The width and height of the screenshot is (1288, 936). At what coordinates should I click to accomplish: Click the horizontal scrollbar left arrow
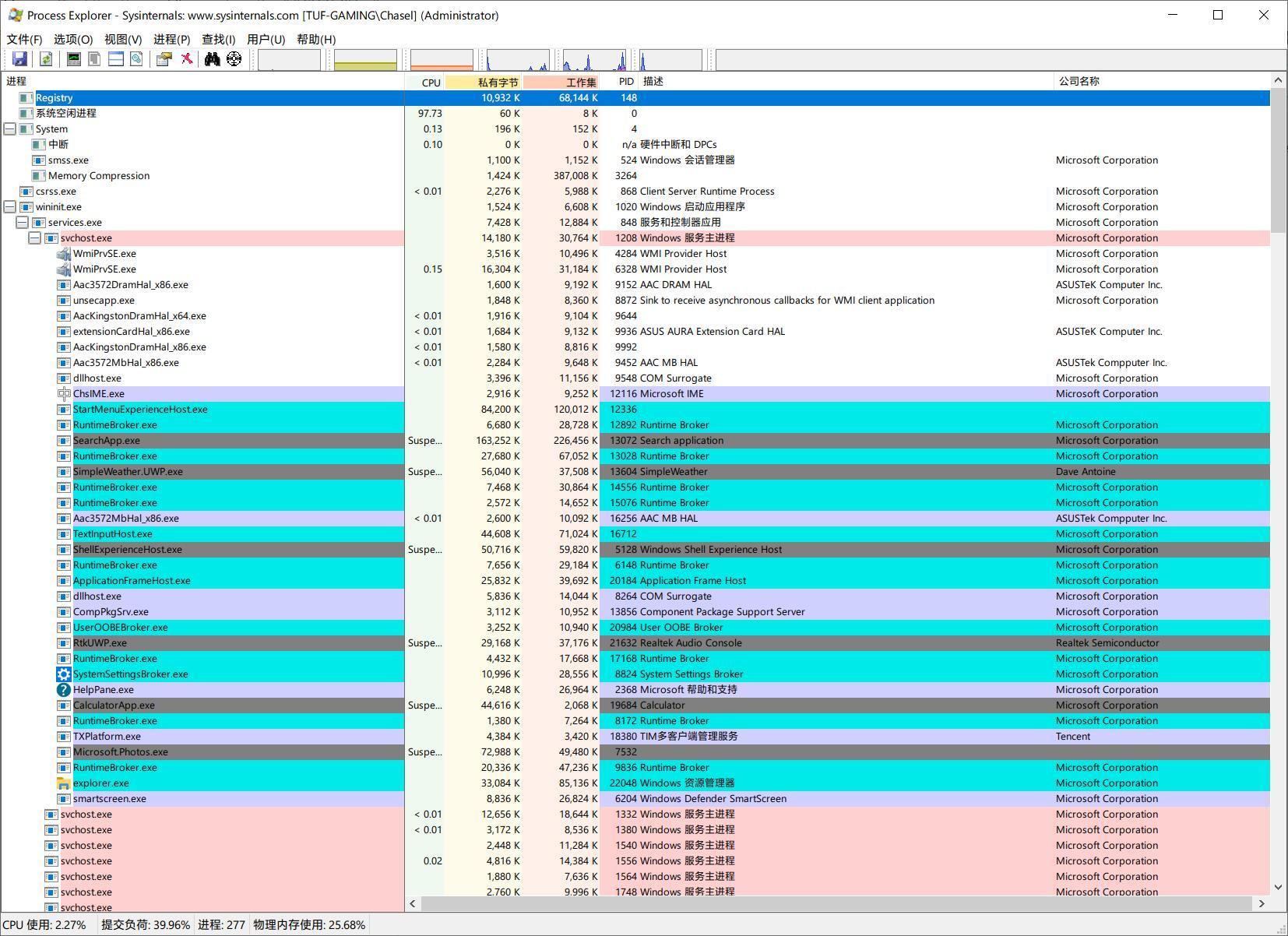(413, 903)
